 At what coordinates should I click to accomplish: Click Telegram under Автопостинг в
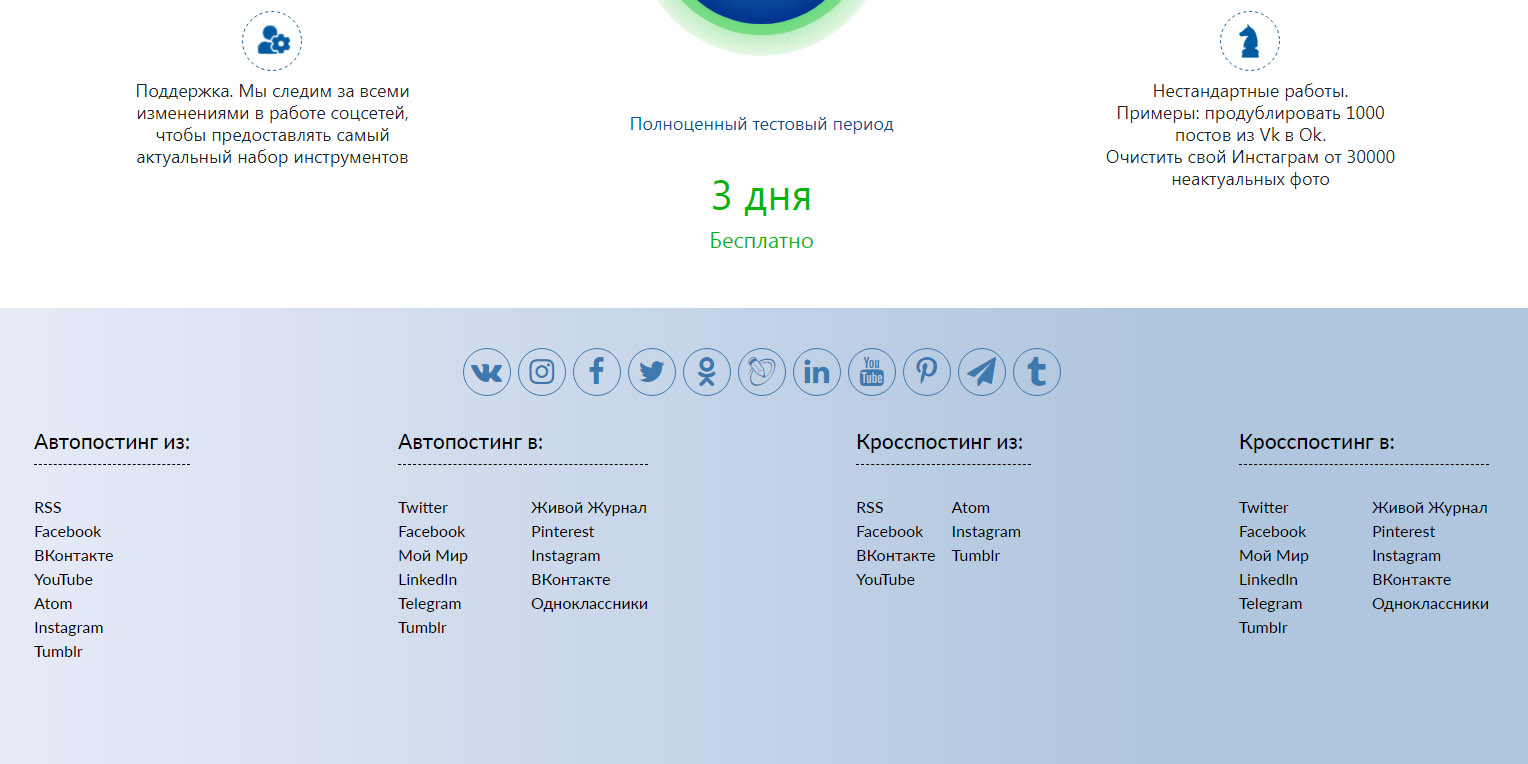coord(430,604)
